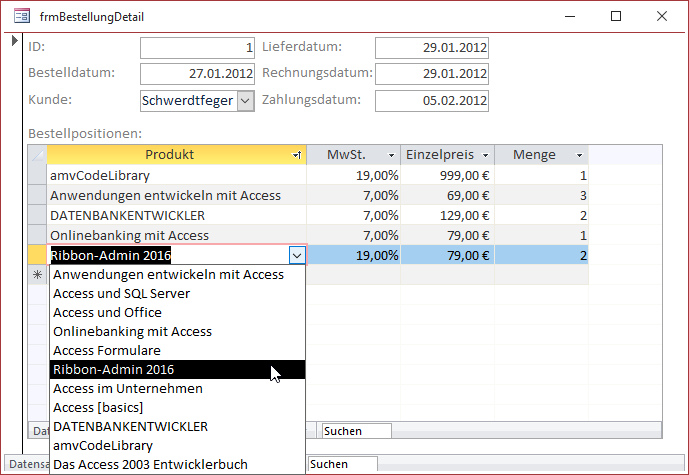The height and width of the screenshot is (475, 689).
Task: Click 'DATENBANKENTWICKLER' cell in the table
Action: click(177, 215)
